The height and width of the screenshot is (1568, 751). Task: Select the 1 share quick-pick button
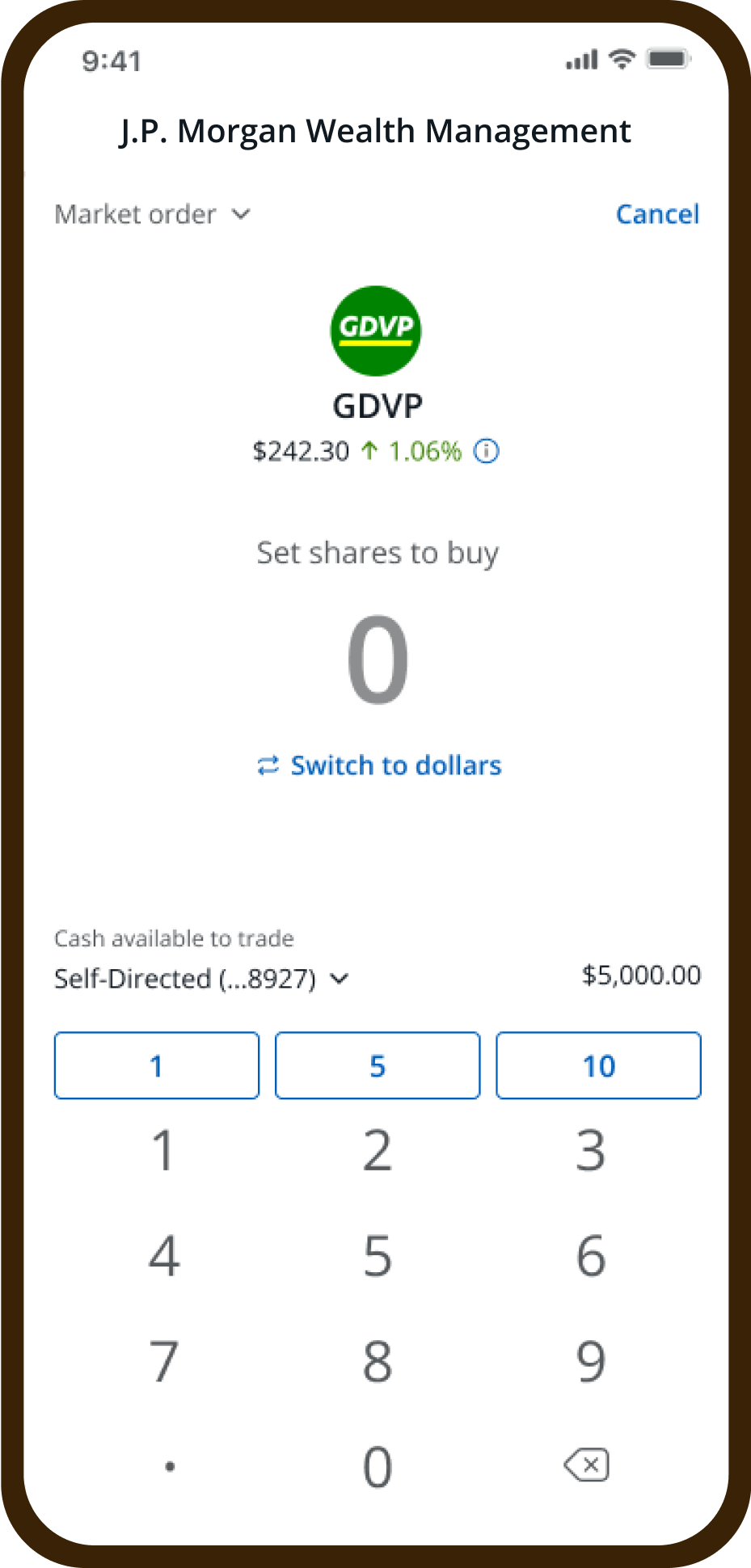point(157,1065)
